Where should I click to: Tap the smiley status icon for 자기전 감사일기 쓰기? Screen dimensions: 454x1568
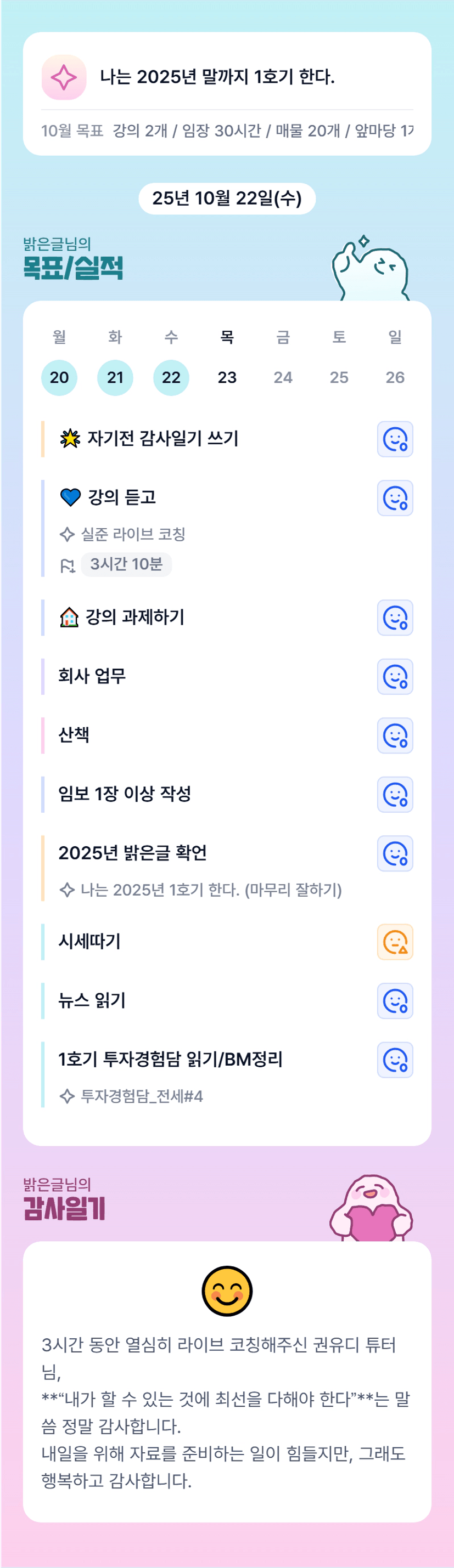pos(395,439)
